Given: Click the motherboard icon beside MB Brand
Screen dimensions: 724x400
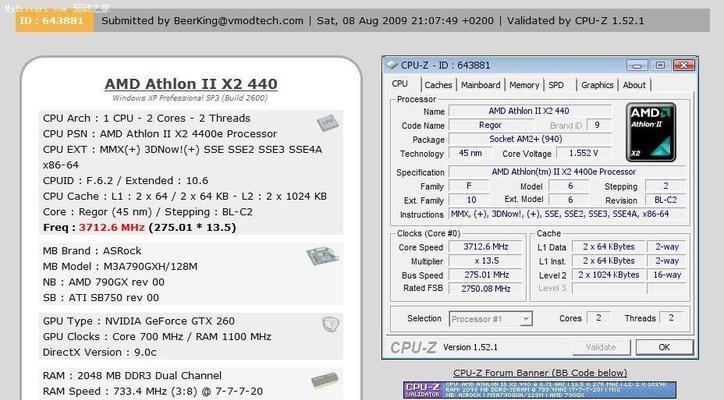Looking at the screenshot, I should [x=322, y=256].
